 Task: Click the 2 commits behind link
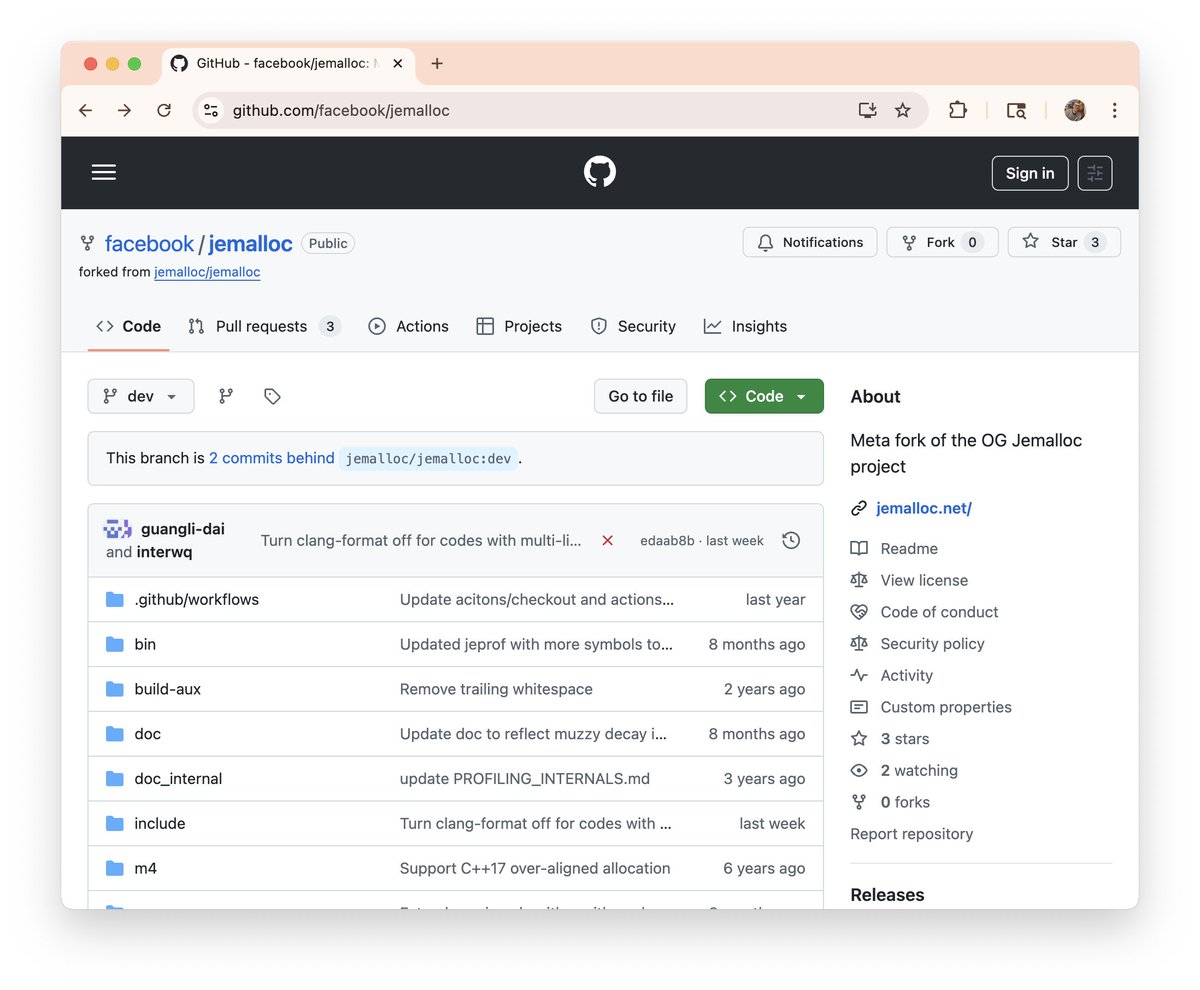[272, 458]
